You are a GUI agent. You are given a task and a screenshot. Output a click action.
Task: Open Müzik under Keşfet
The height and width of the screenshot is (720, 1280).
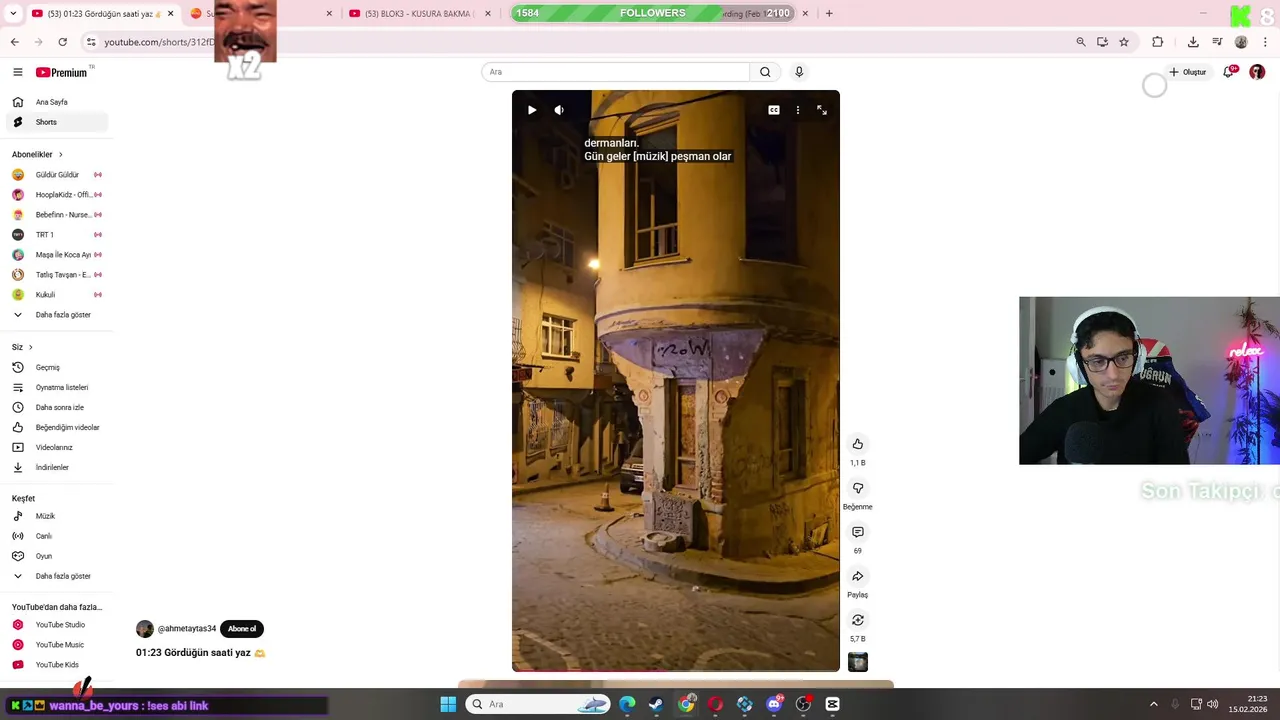(x=57, y=516)
